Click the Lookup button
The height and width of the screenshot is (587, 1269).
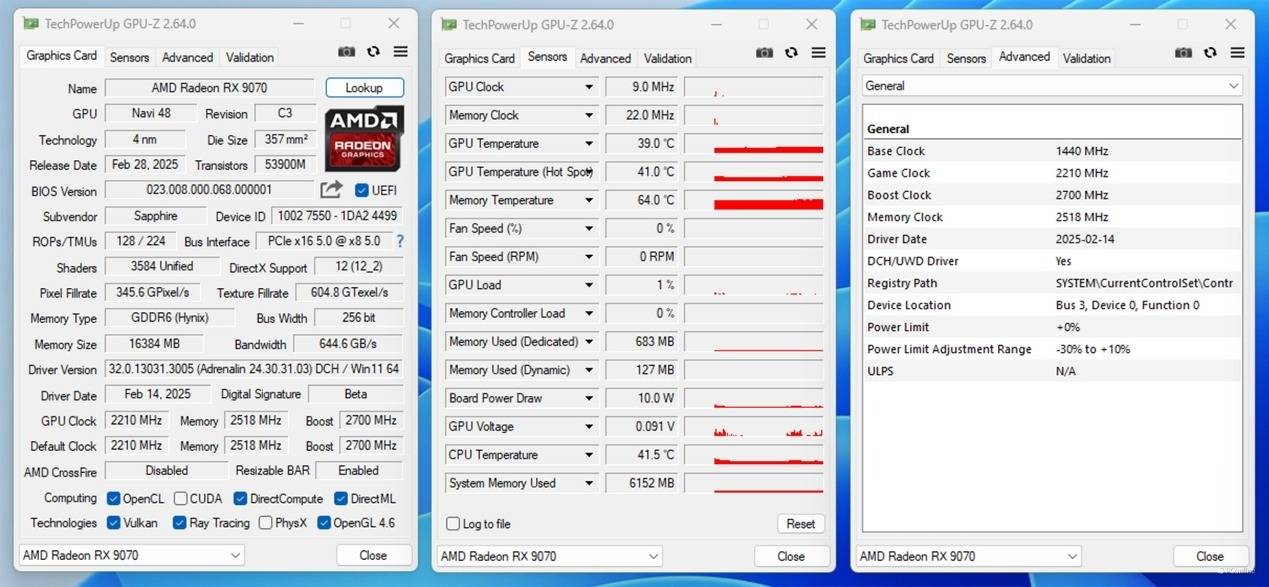364,88
